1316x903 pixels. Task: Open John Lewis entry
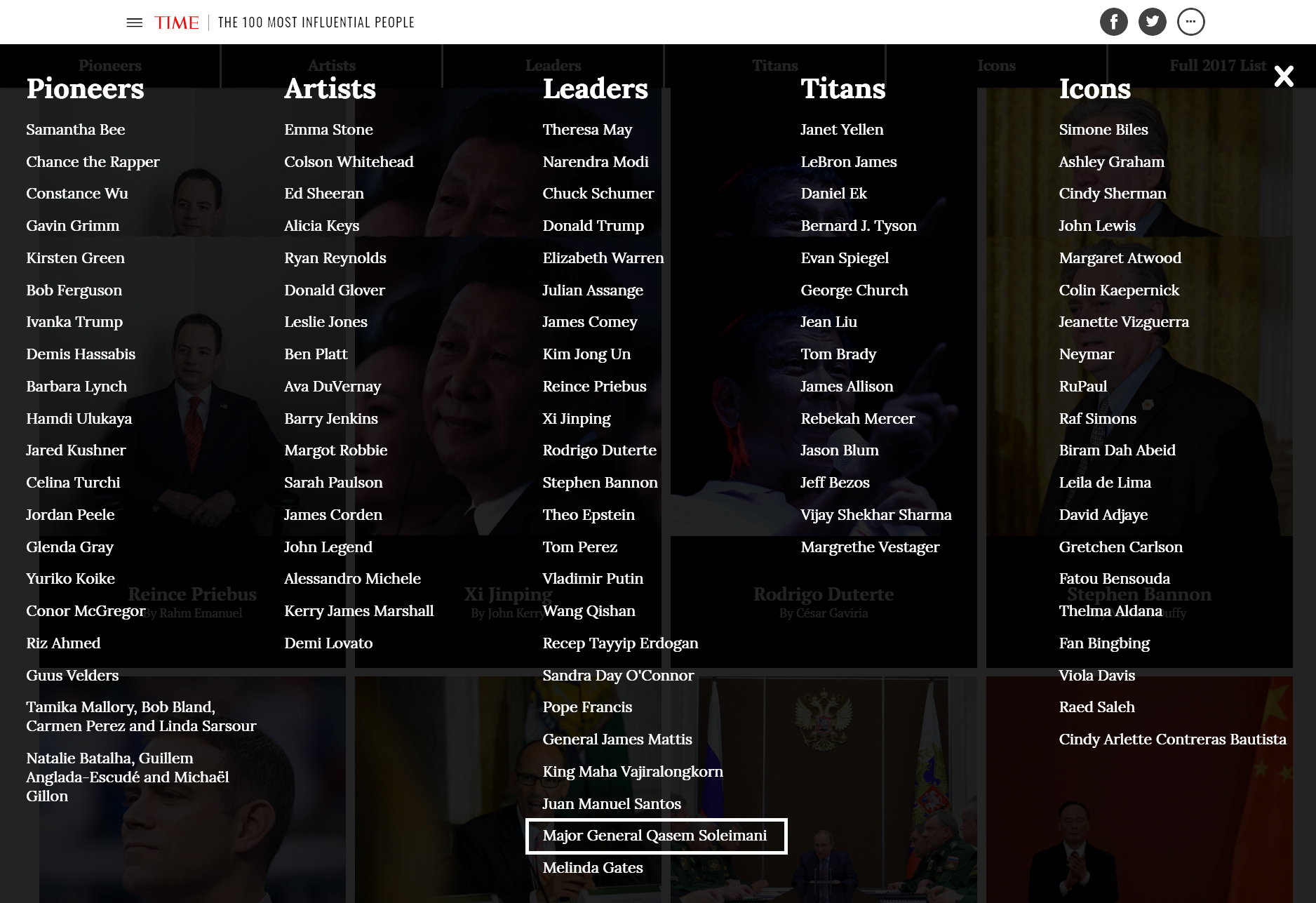[1097, 226]
